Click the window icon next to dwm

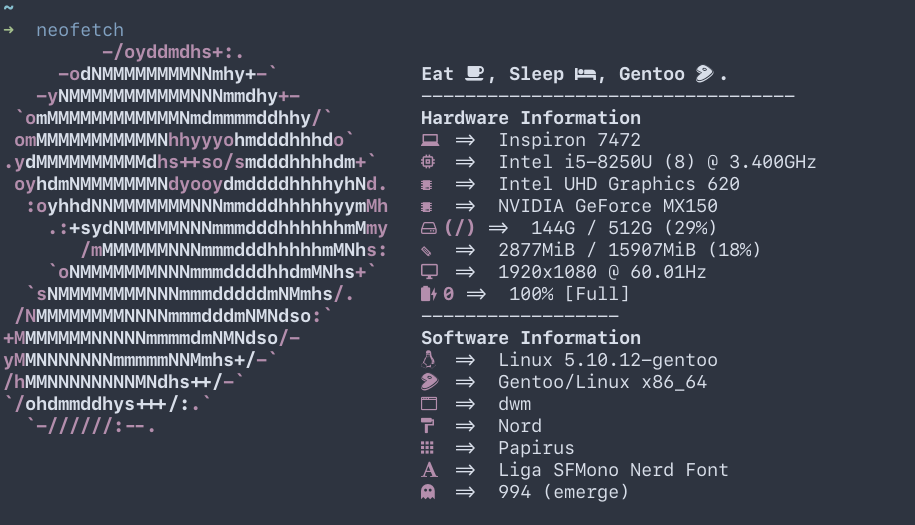point(429,404)
